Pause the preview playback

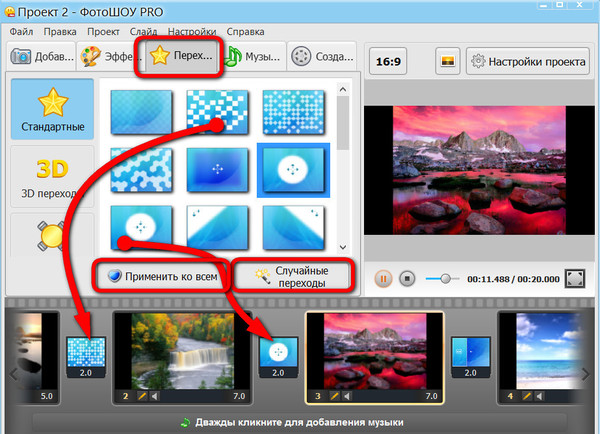[383, 279]
